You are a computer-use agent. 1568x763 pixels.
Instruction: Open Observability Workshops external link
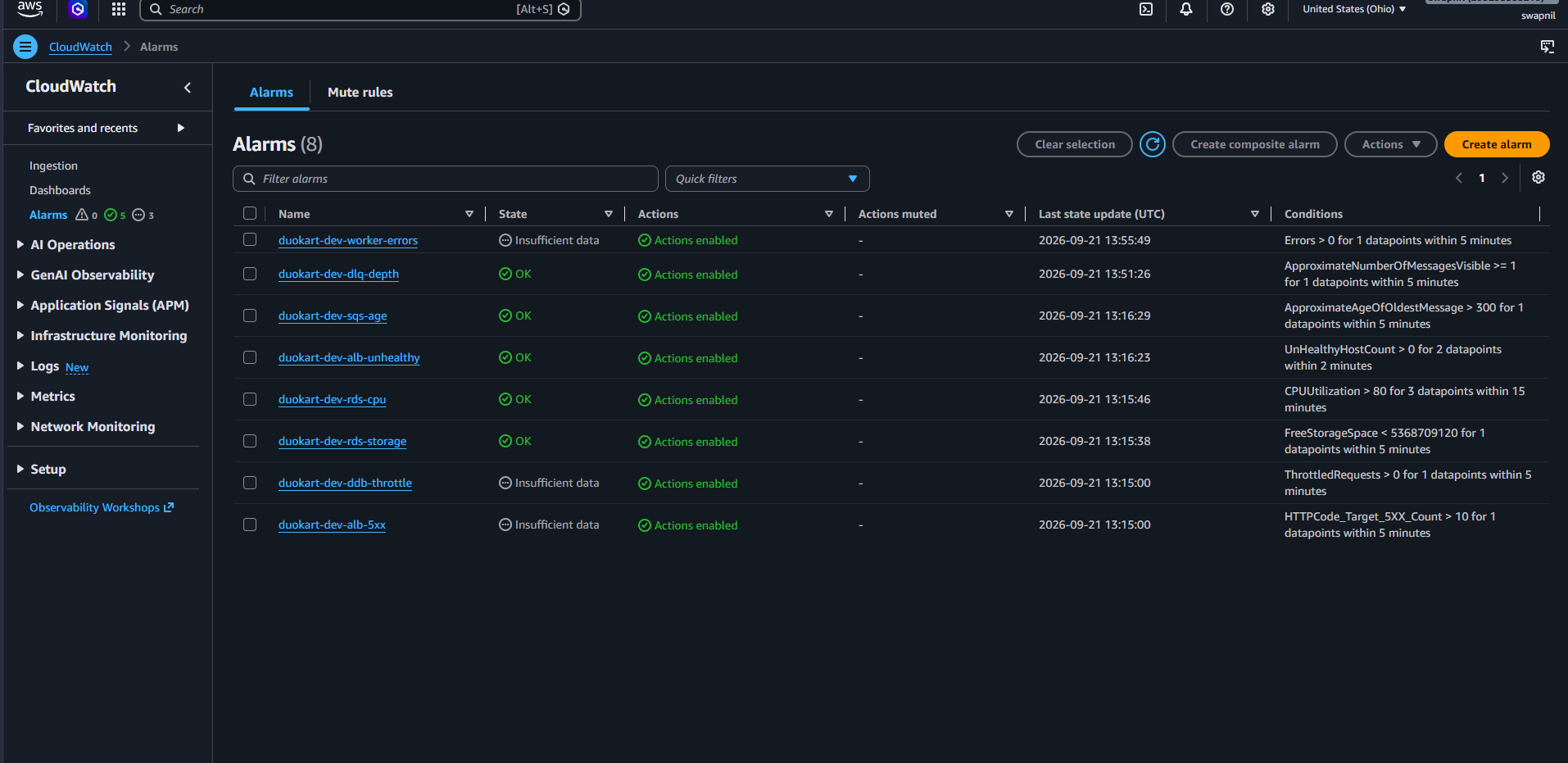pyautogui.click(x=102, y=507)
